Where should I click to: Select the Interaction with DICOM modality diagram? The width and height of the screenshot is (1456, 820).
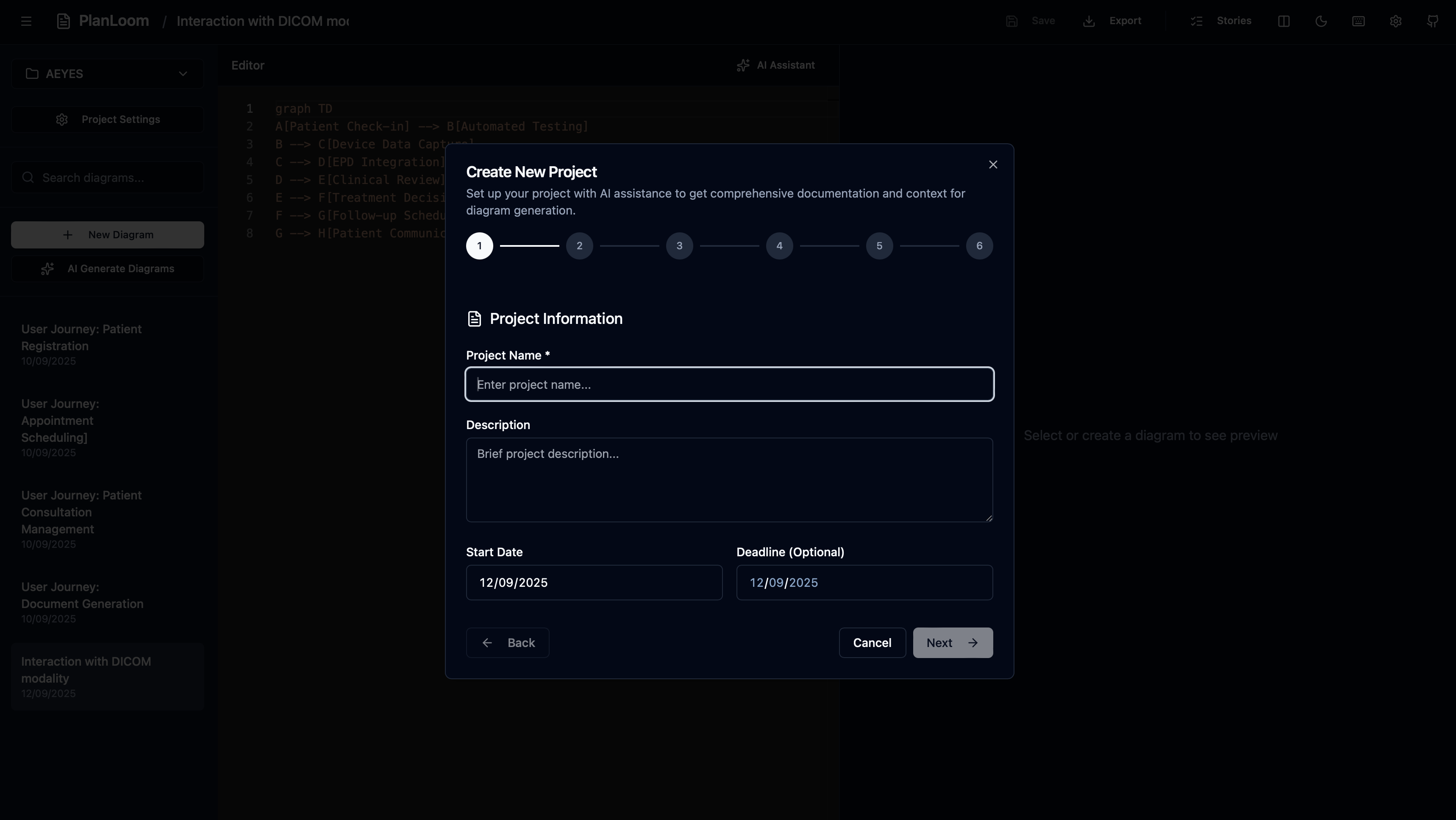pos(107,676)
